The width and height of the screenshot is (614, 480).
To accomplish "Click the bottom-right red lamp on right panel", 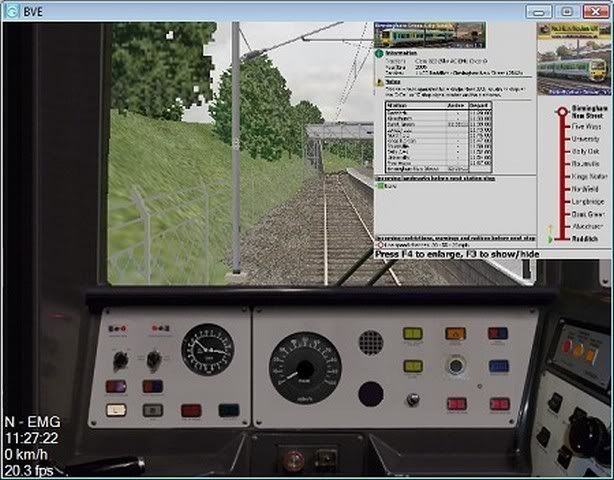I will [500, 404].
